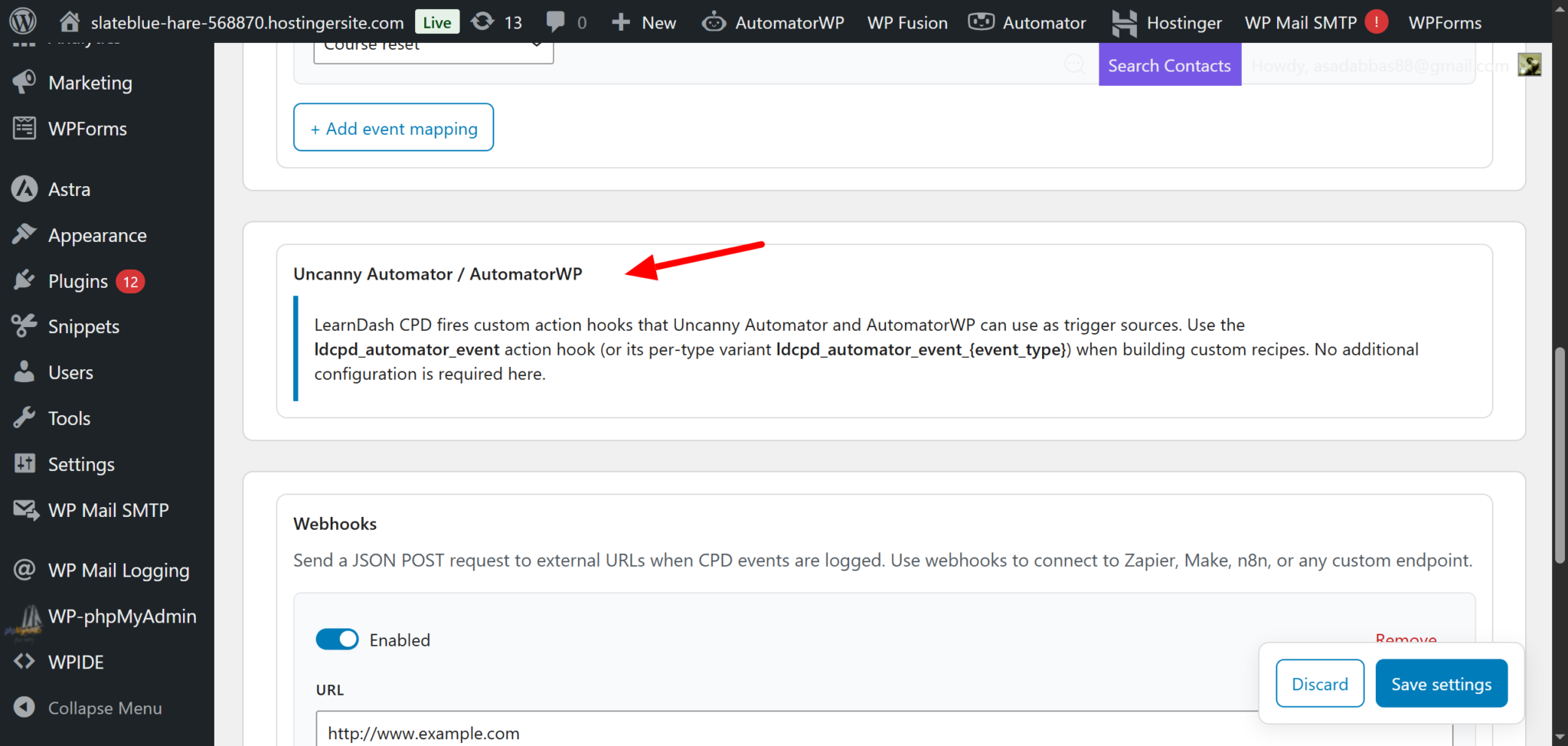This screenshot has height=746, width=1568.
Task: Click Add event mapping button
Action: tap(394, 127)
